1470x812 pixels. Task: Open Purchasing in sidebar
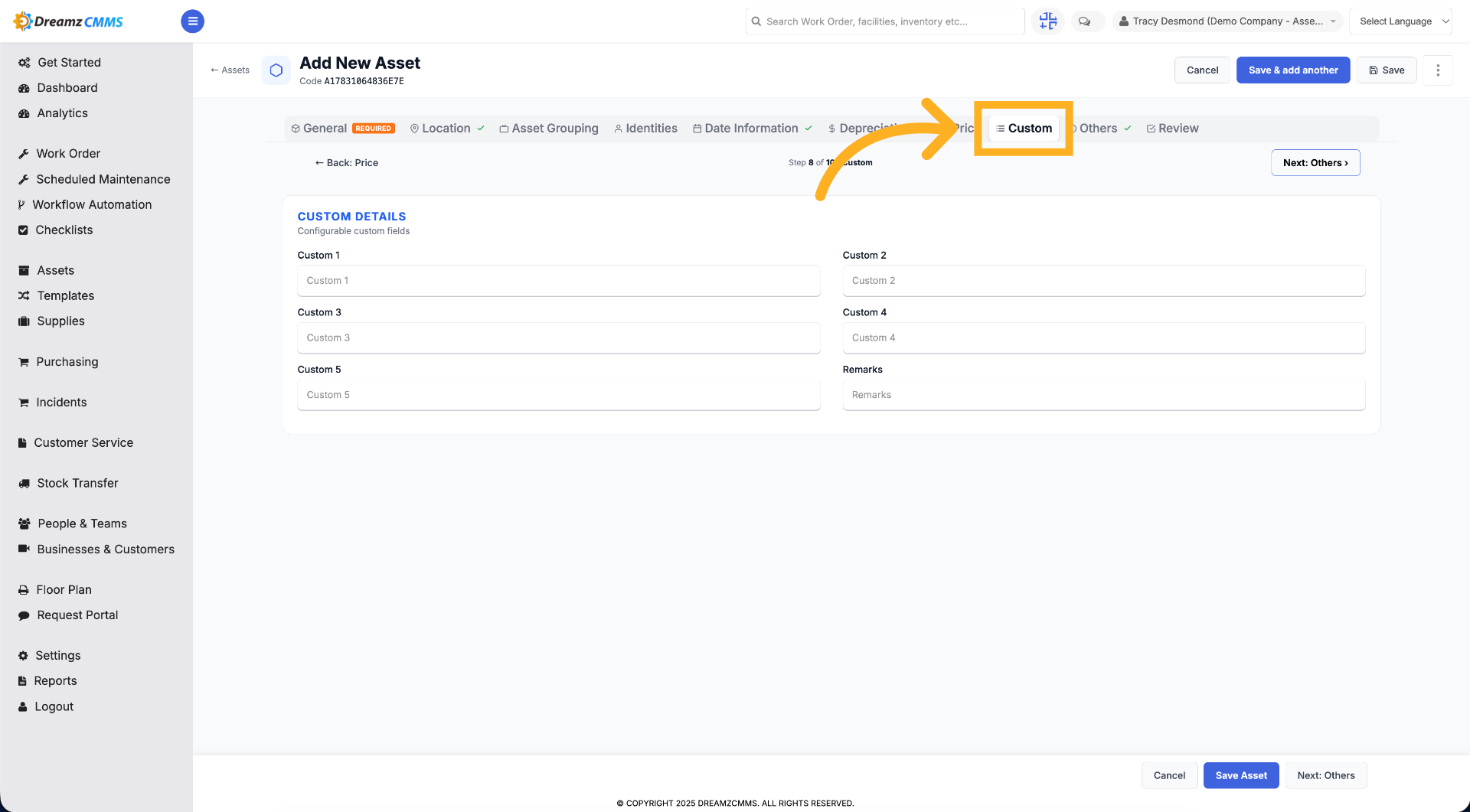click(58, 361)
